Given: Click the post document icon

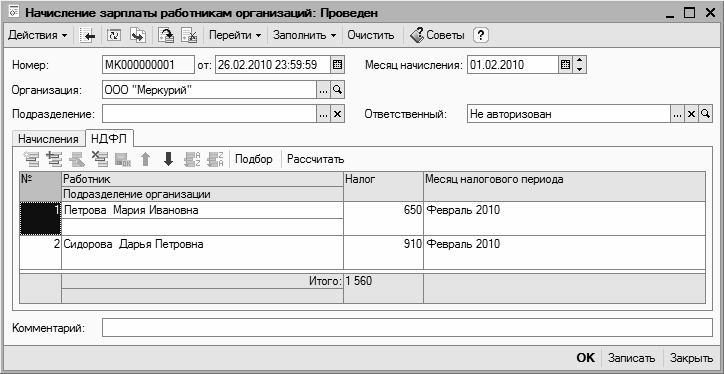Looking at the screenshot, I should 165,36.
